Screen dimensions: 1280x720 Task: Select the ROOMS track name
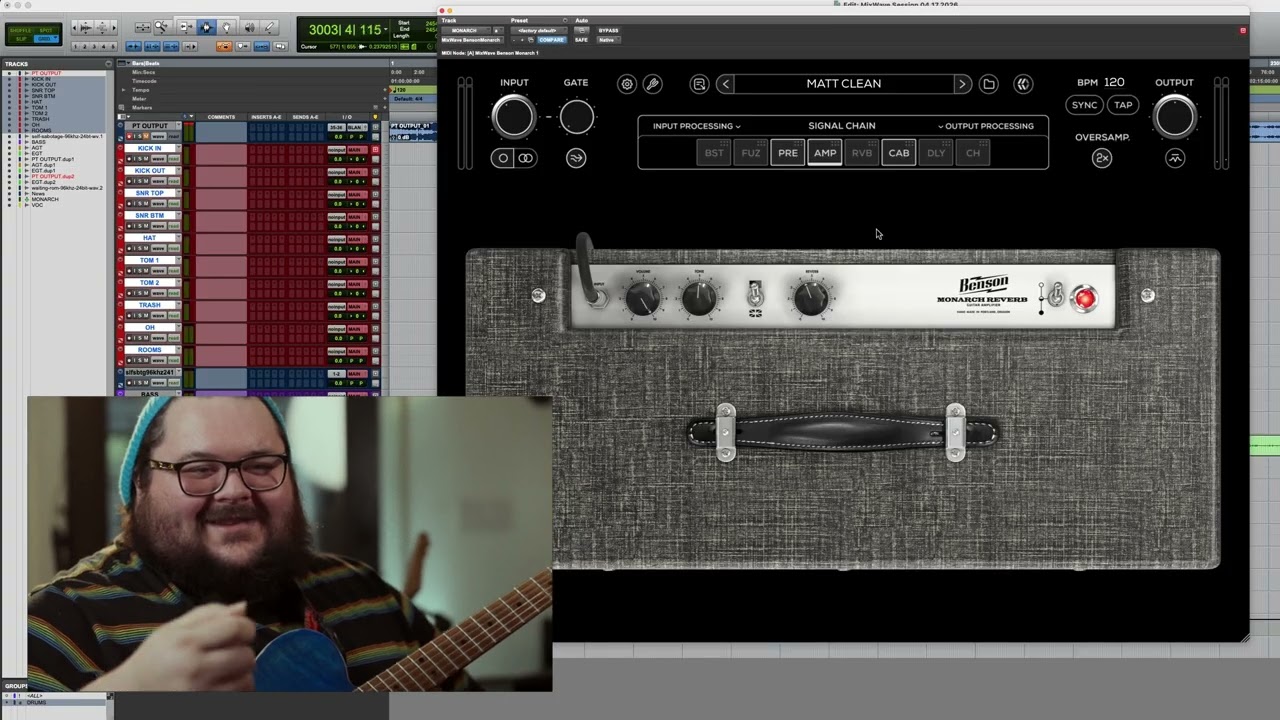149,350
